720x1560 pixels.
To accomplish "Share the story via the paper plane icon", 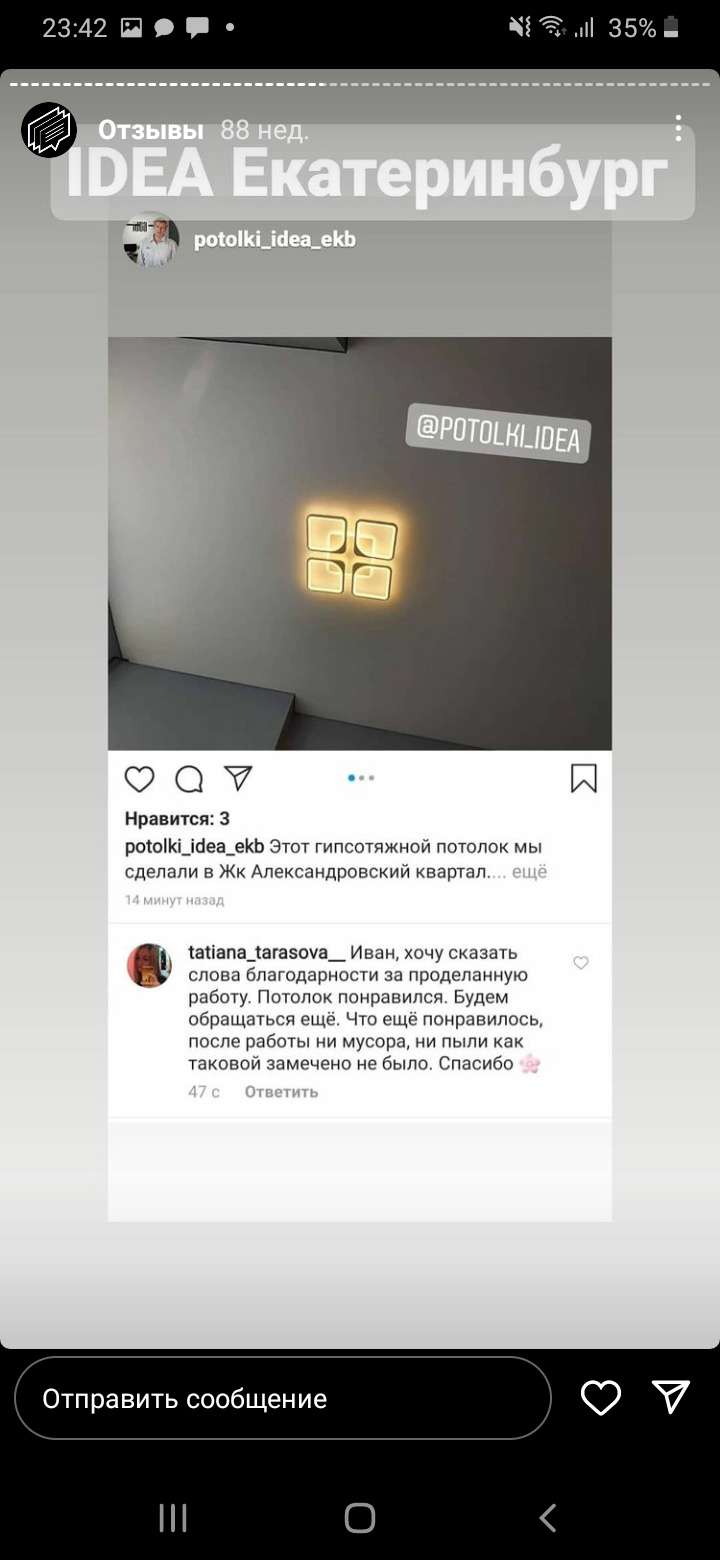I will [671, 1397].
